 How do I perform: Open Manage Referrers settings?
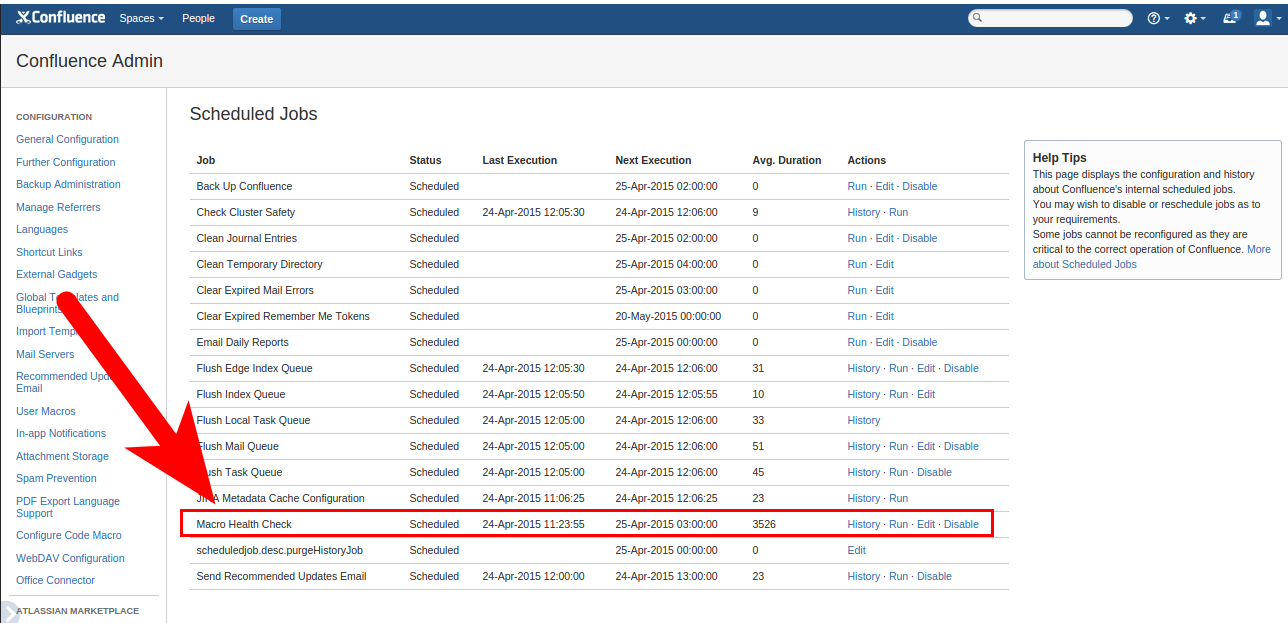click(58, 207)
